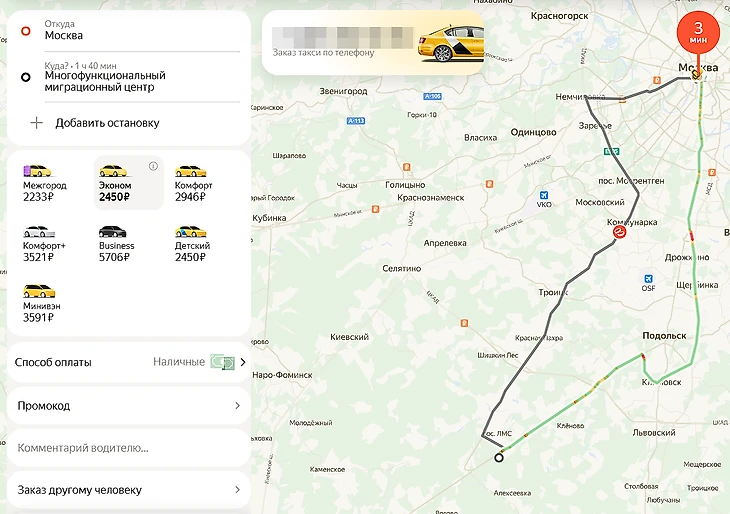The width and height of the screenshot is (730, 514).
Task: Click the black destination circle marker
Action: (499, 458)
